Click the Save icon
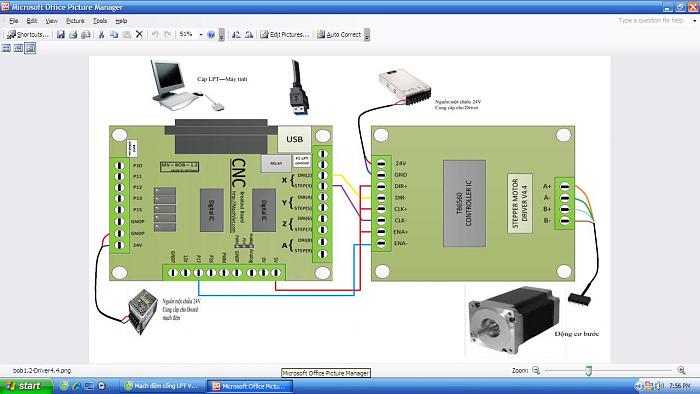This screenshot has width=700, height=394. (61, 34)
